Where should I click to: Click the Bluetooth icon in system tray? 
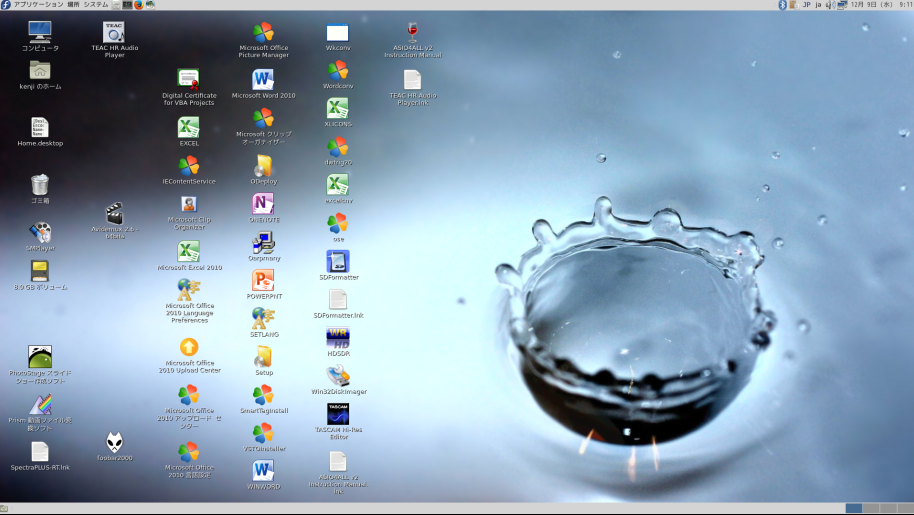tap(783, 5)
